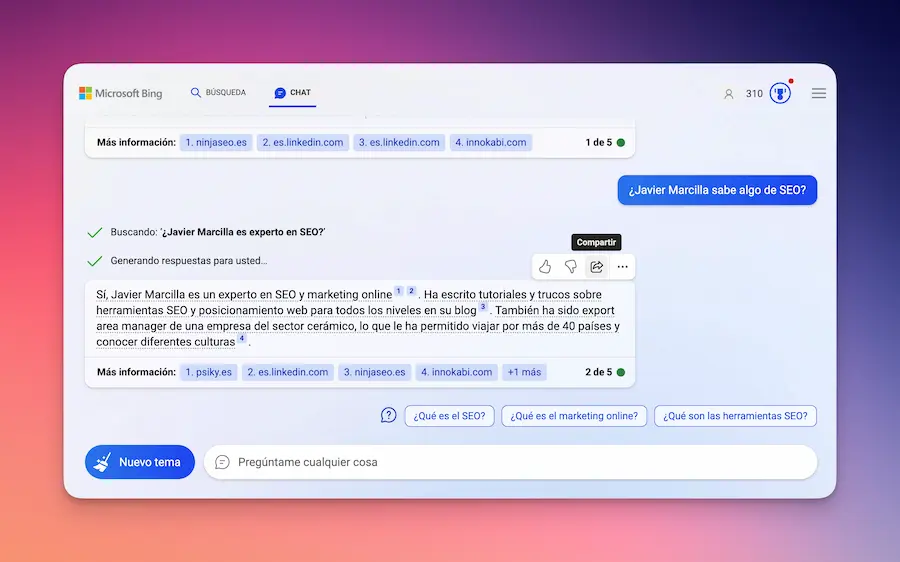900x562 pixels.
Task: Dislike the response with thumbs down
Action: coord(571,266)
